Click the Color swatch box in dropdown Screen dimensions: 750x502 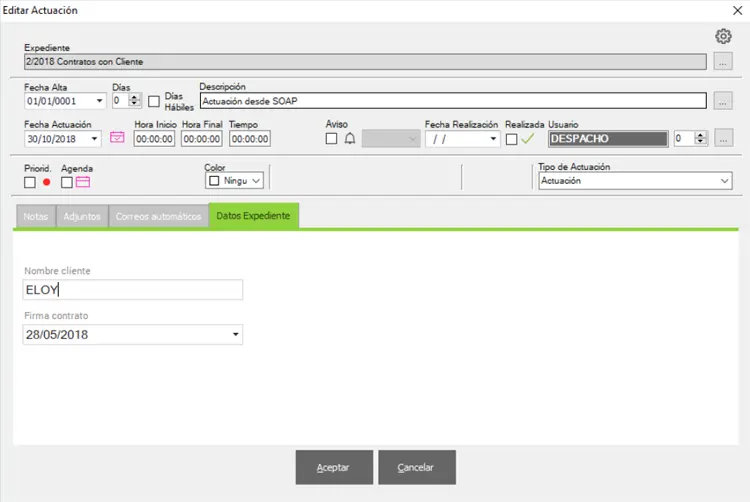pyautogui.click(x=214, y=181)
